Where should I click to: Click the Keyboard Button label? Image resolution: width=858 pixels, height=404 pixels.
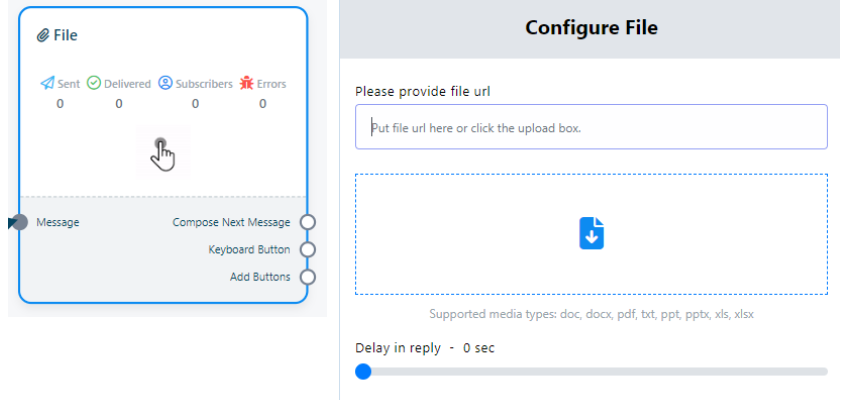pyautogui.click(x=249, y=249)
